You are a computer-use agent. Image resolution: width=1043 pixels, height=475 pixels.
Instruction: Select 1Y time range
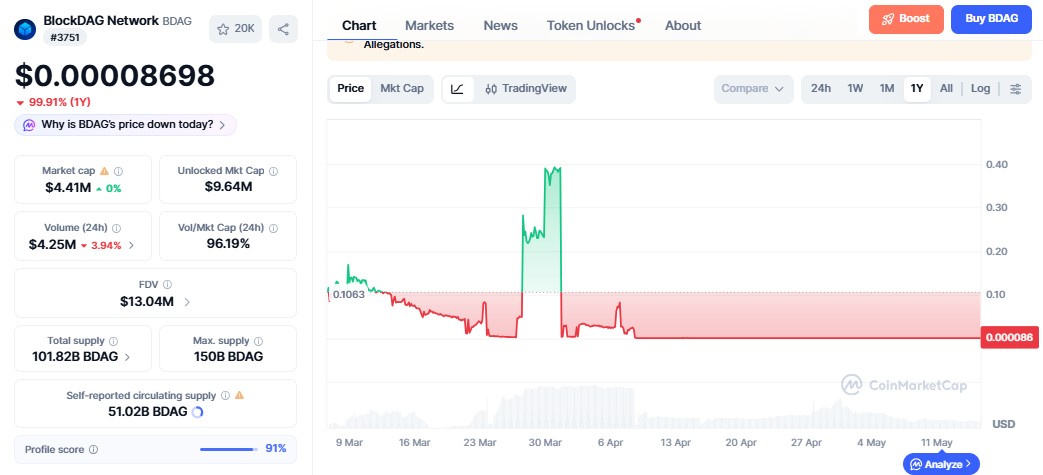[x=917, y=89]
